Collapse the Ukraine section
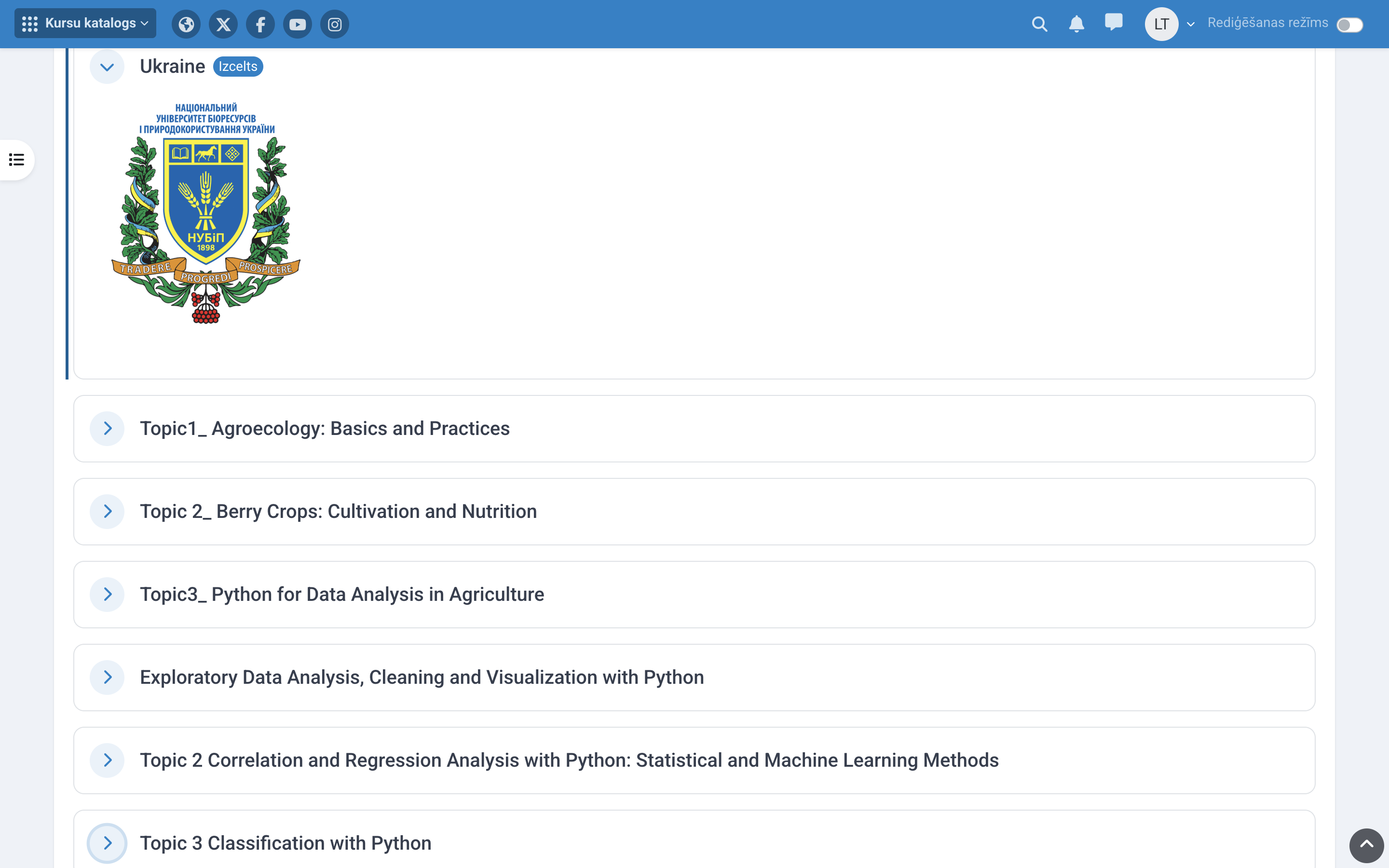This screenshot has height=868, width=1389. pos(107,67)
